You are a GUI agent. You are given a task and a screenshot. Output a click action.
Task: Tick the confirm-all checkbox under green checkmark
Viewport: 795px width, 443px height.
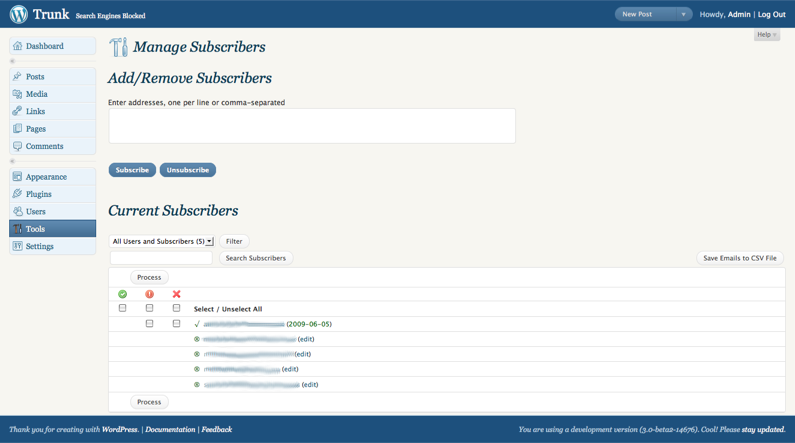[122, 308]
